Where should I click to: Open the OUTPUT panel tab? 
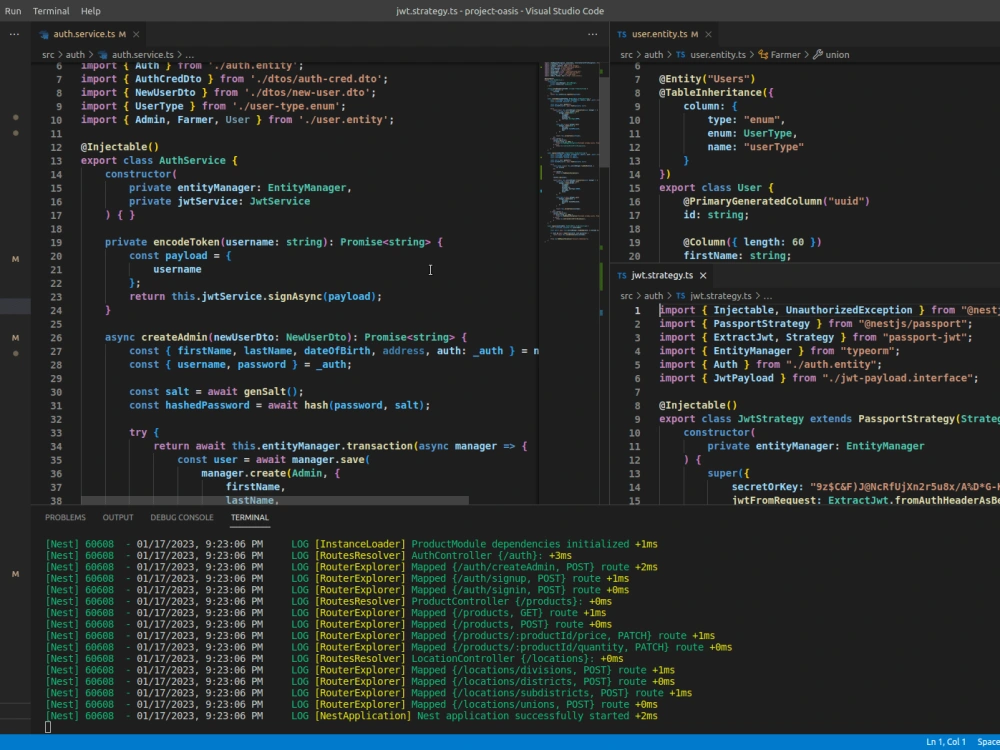pos(118,517)
